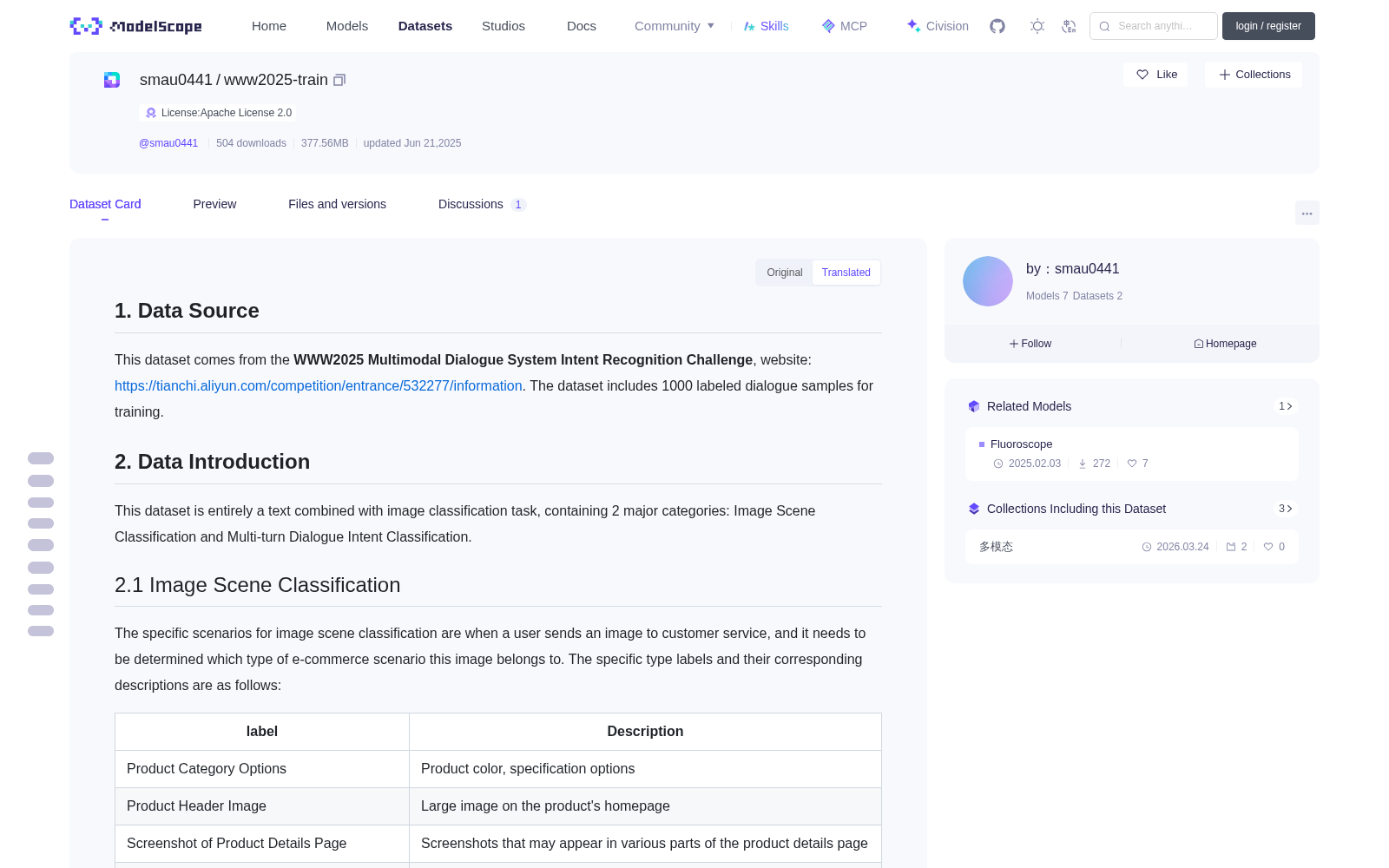Click the login / register button
This screenshot has width=1389, height=868.
click(x=1268, y=26)
